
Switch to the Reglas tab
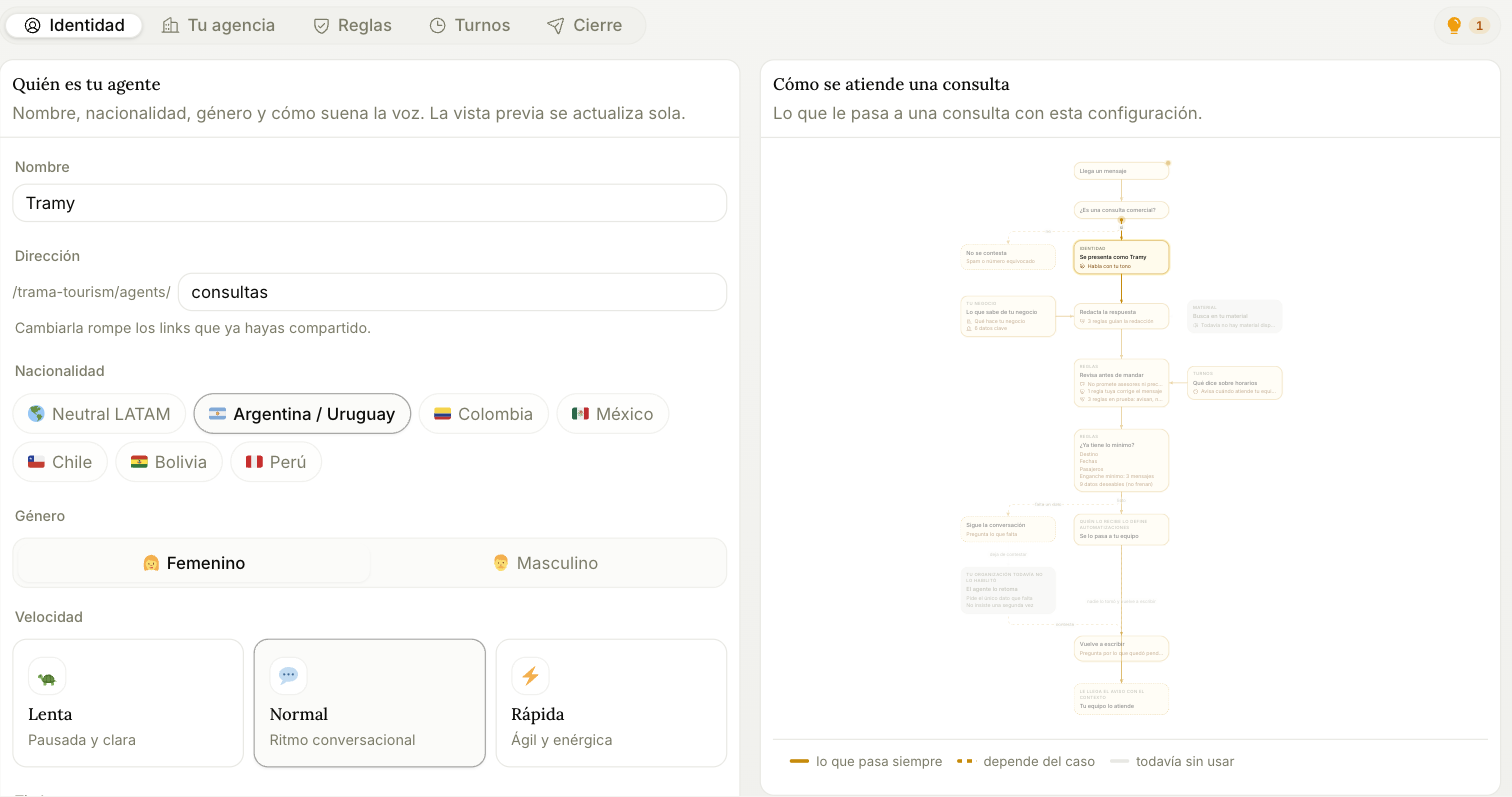(352, 25)
